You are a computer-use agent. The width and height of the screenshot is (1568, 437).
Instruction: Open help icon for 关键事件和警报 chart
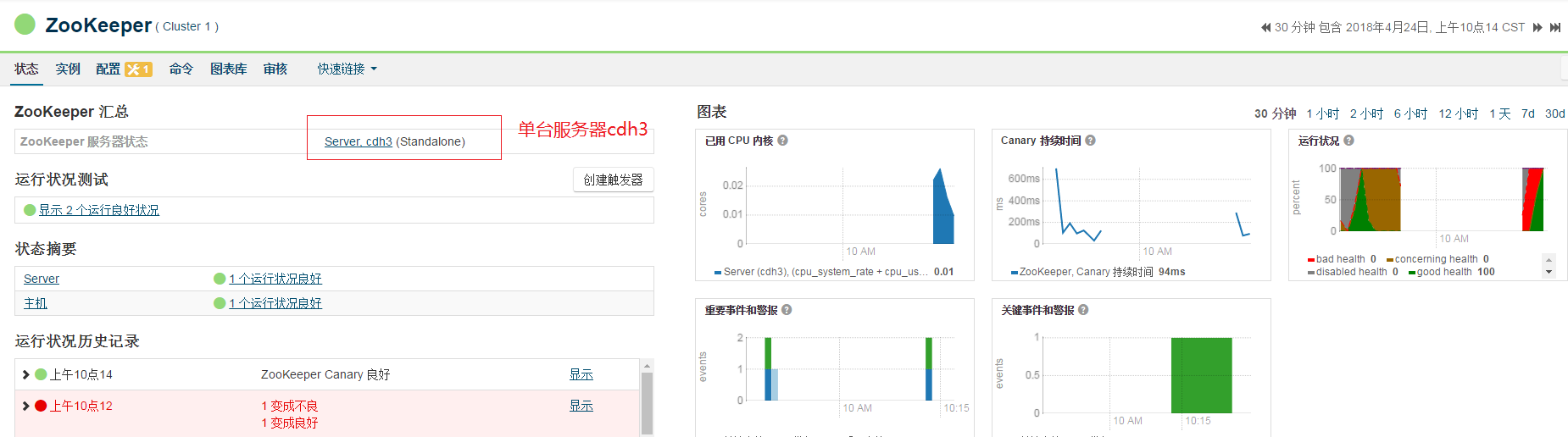click(x=1084, y=310)
